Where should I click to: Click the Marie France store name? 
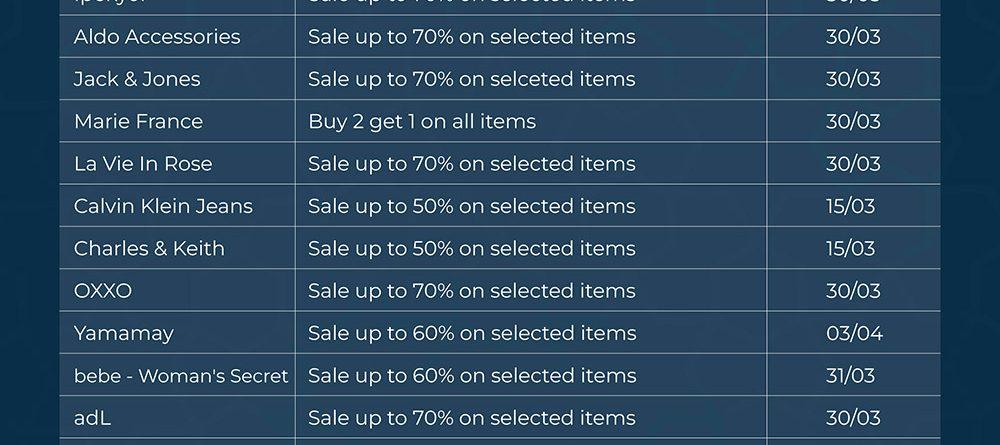point(138,122)
